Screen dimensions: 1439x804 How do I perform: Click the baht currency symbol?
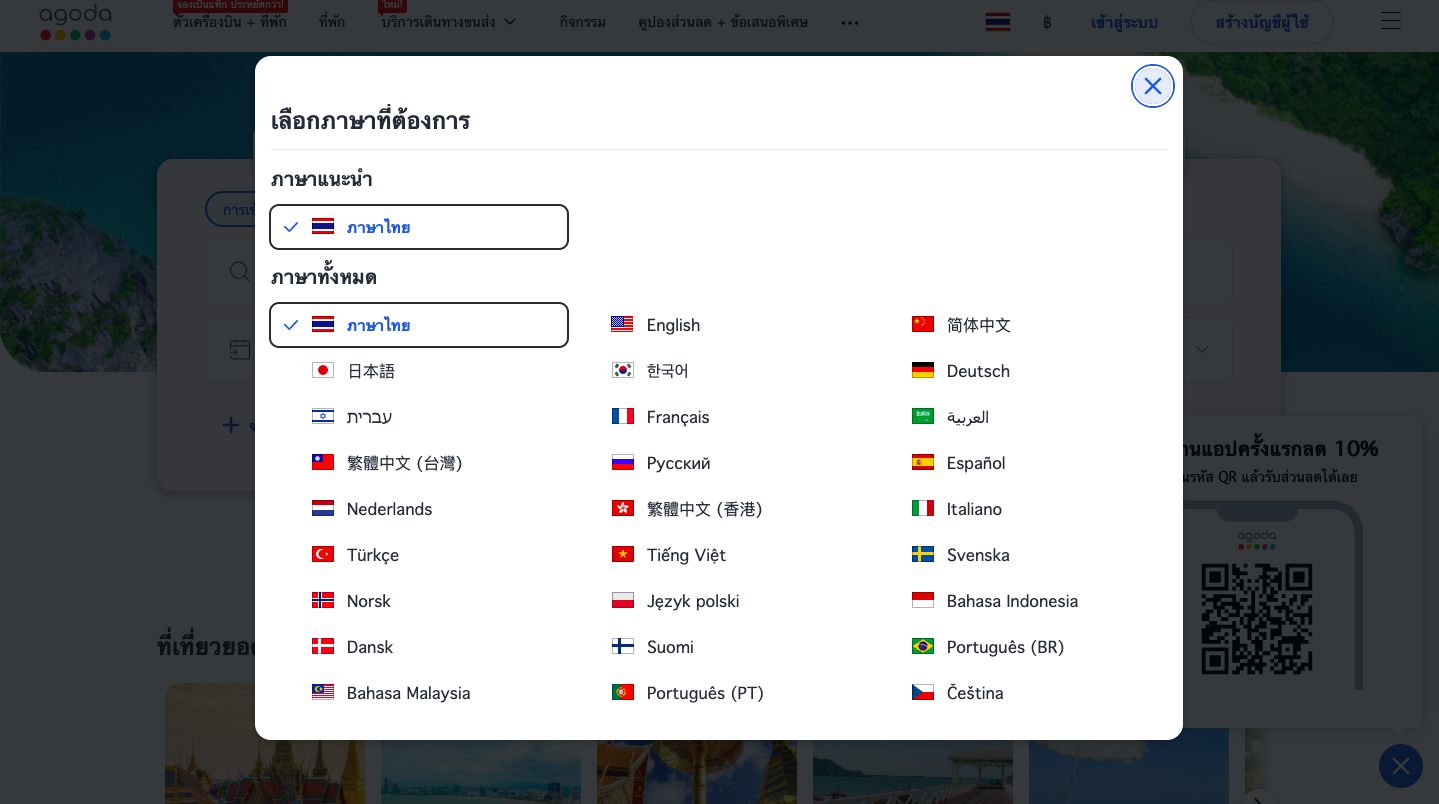[x=1047, y=22]
